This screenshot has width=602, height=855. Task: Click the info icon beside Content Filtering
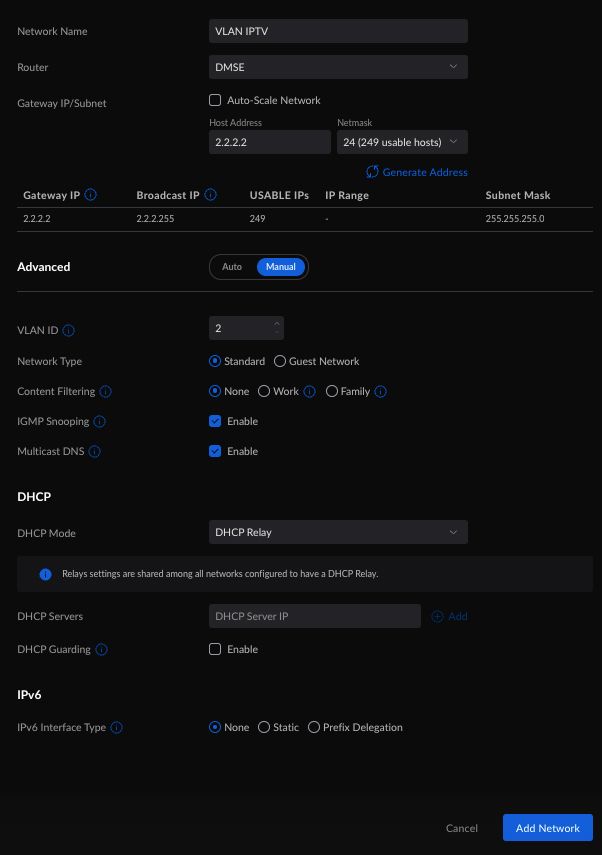[x=105, y=392]
